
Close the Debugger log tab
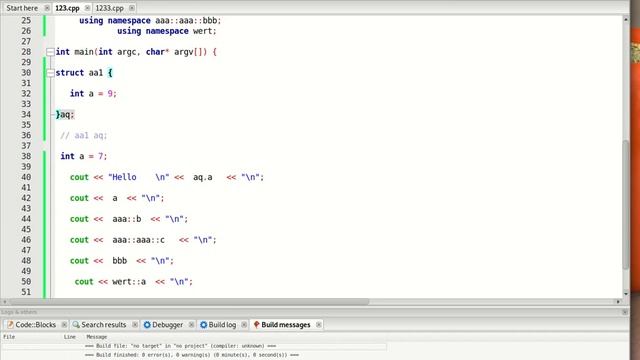[191, 324]
